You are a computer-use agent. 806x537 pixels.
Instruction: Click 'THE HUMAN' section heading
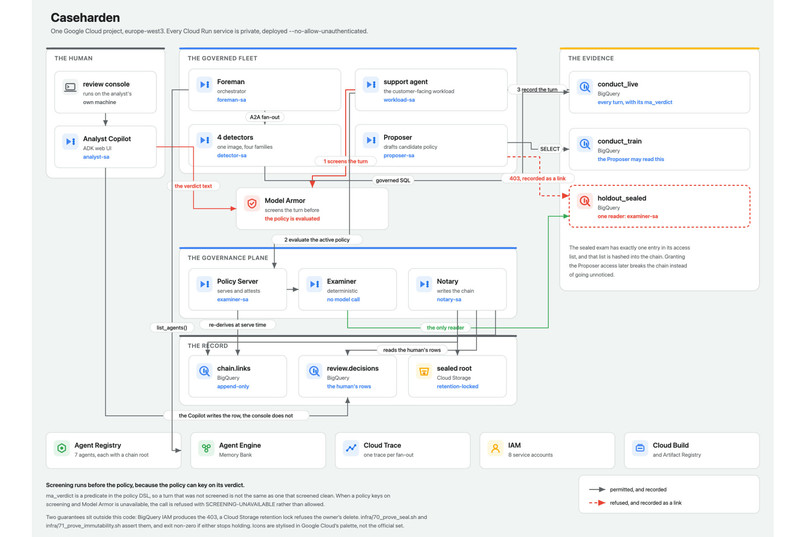(74, 58)
